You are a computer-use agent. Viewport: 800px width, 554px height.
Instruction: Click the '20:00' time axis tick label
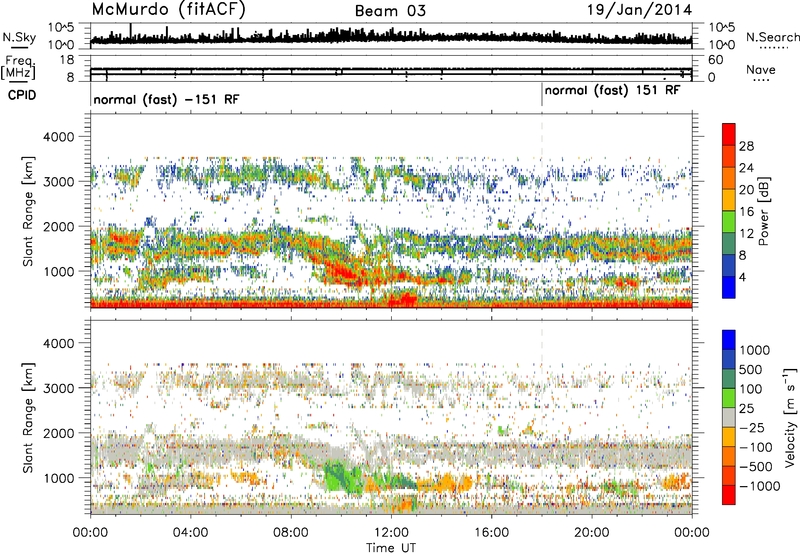tap(591, 533)
